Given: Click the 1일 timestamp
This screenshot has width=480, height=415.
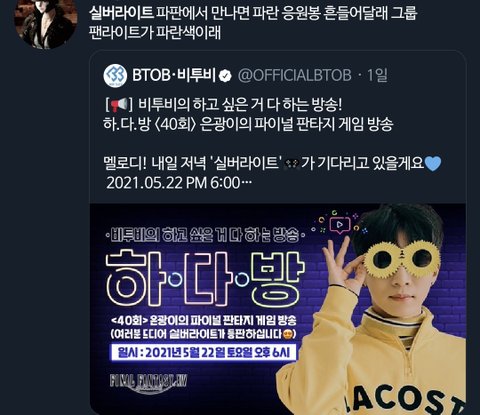Looking at the screenshot, I should click(377, 76).
